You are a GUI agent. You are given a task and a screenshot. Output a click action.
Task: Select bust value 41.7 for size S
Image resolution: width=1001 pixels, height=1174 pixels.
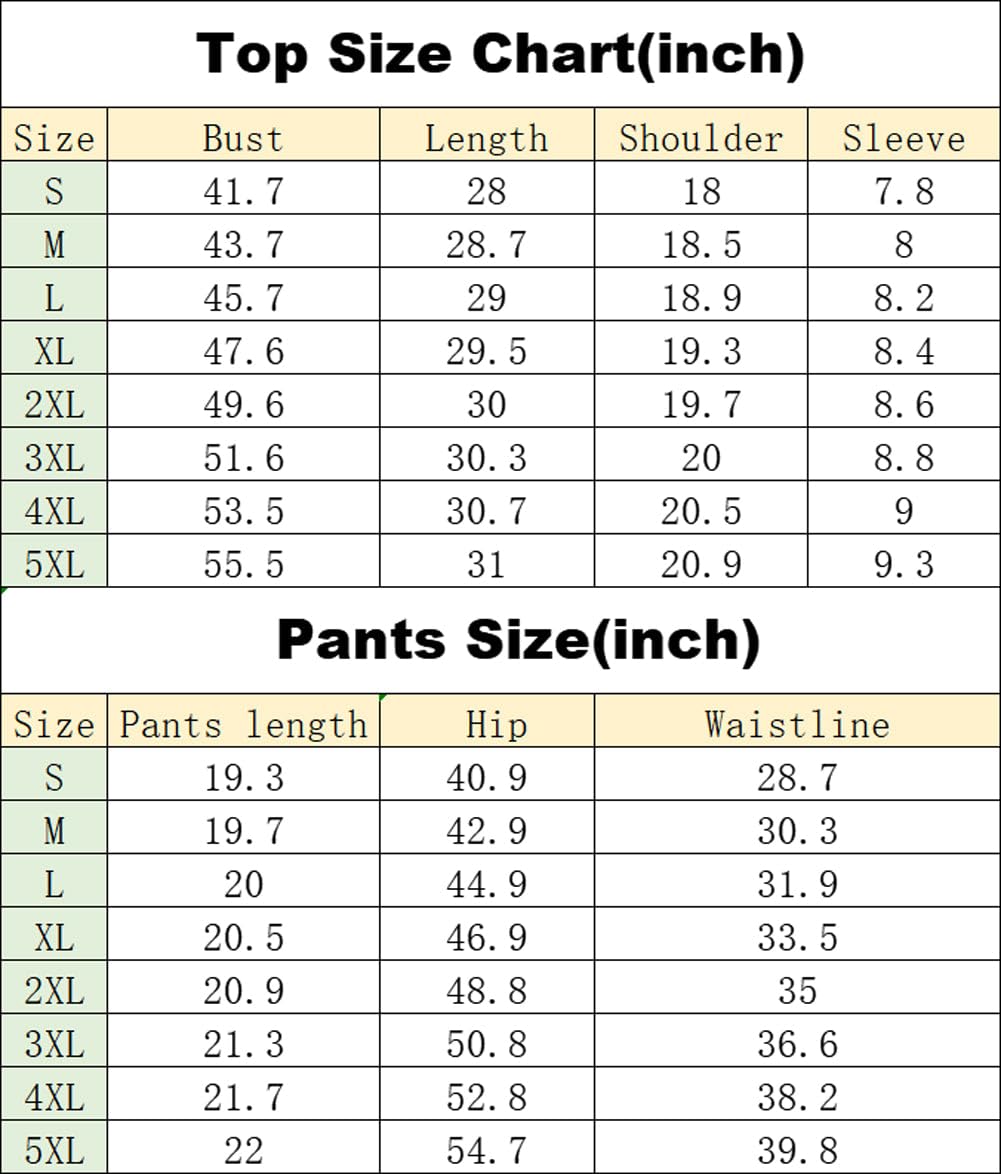click(x=243, y=191)
